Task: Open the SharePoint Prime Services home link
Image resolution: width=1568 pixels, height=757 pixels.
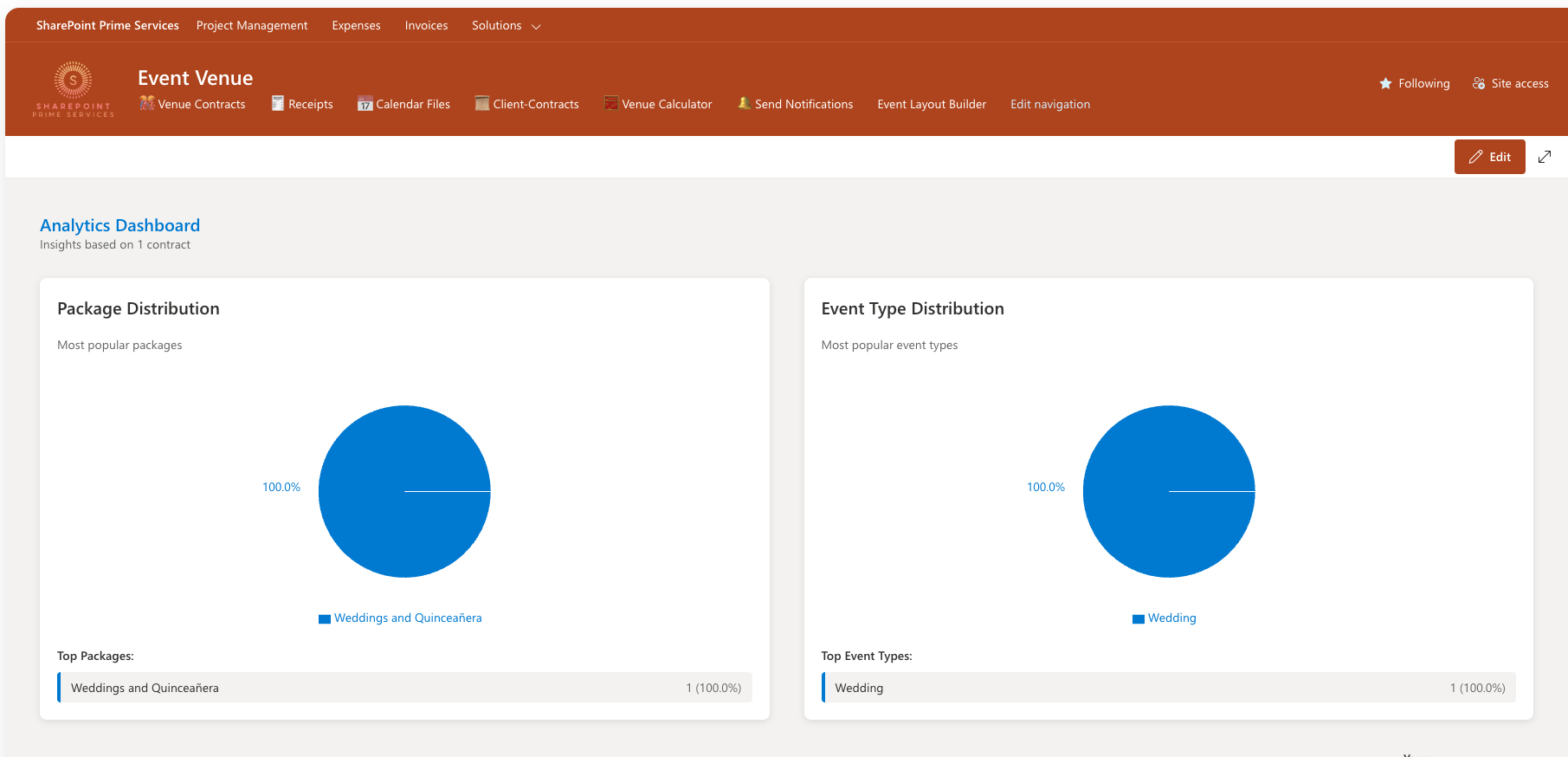Action: tap(107, 25)
